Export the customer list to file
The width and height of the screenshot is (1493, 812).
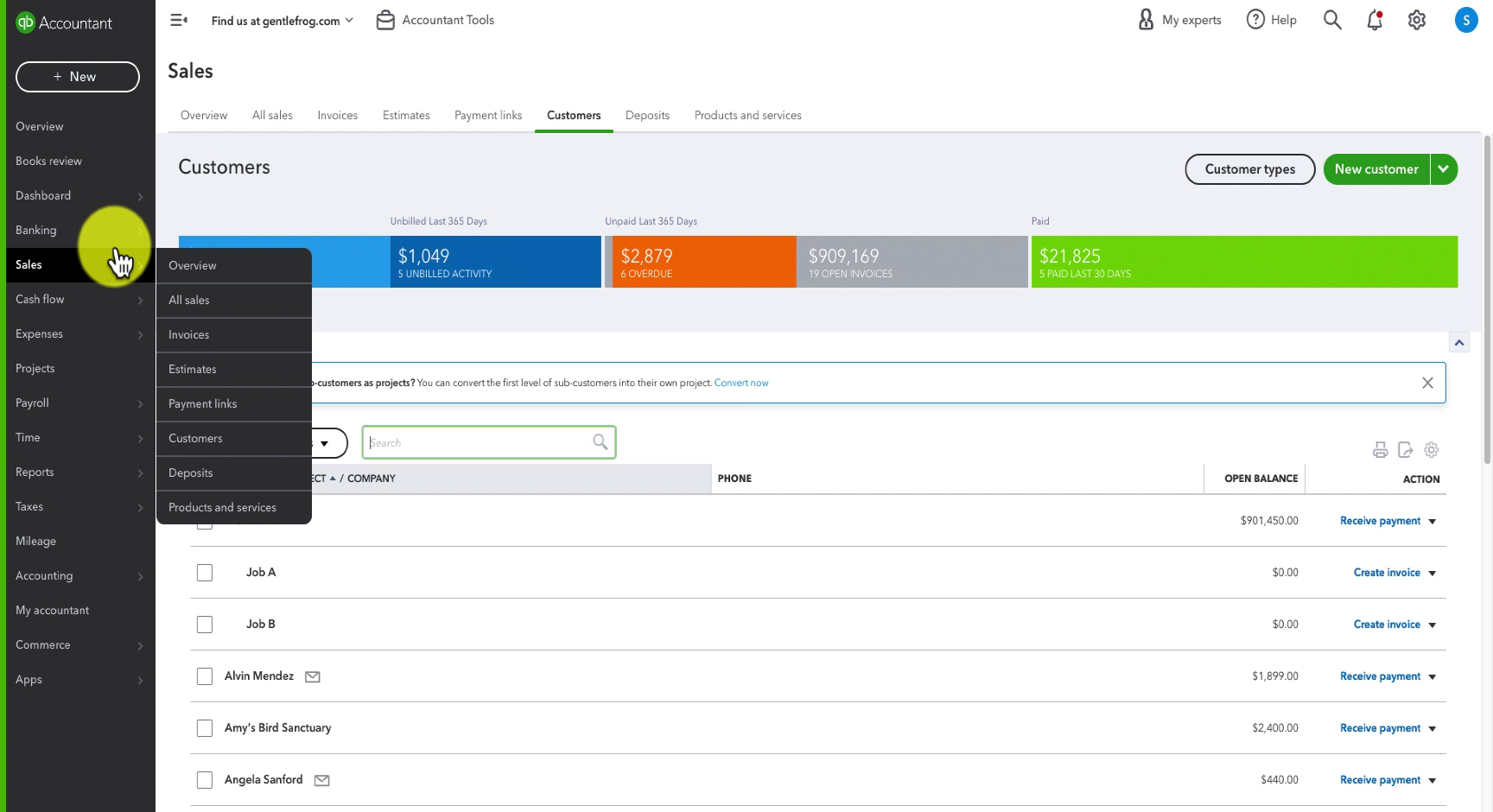tap(1406, 450)
